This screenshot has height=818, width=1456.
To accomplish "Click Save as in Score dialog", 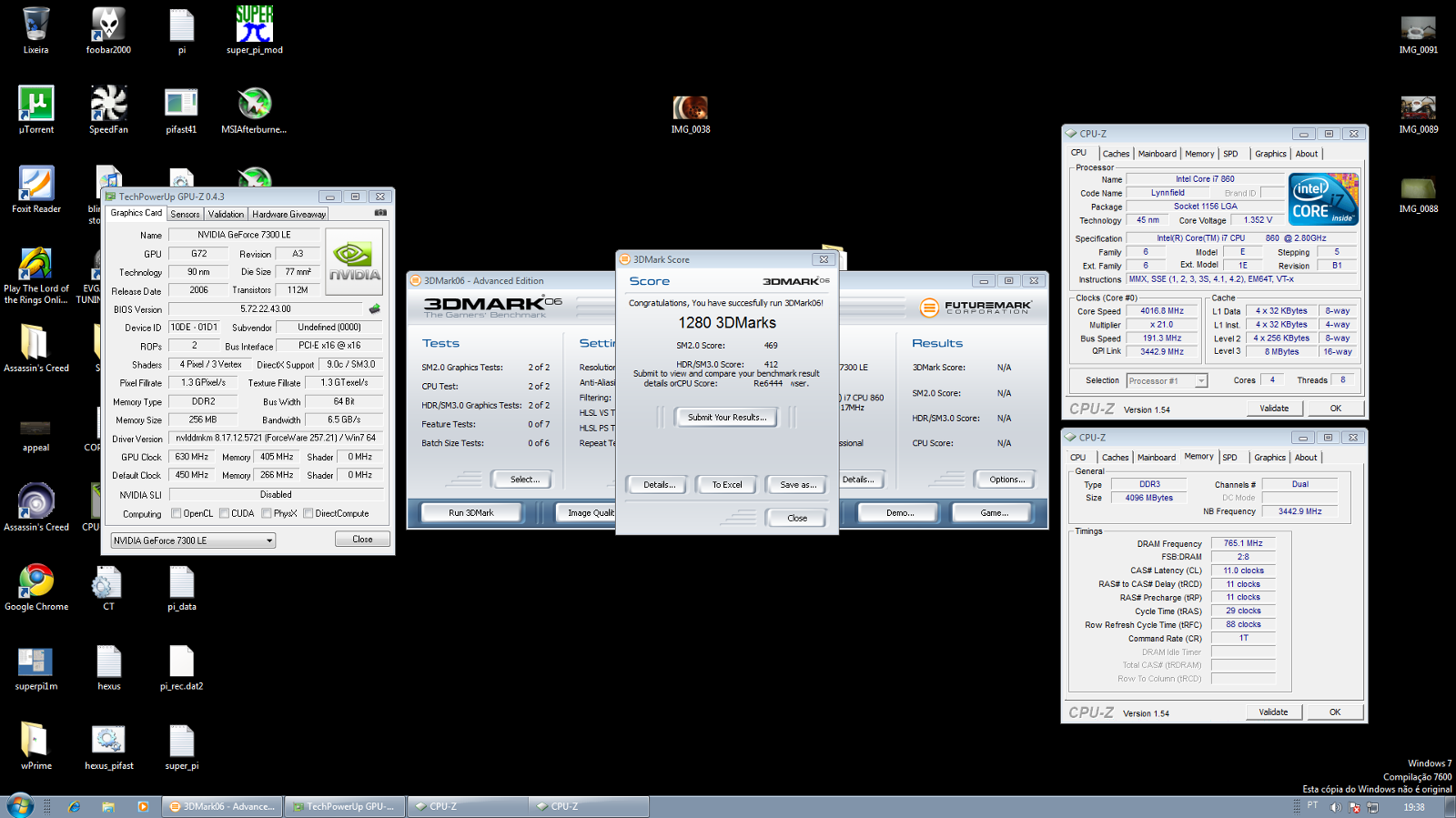I will click(798, 484).
